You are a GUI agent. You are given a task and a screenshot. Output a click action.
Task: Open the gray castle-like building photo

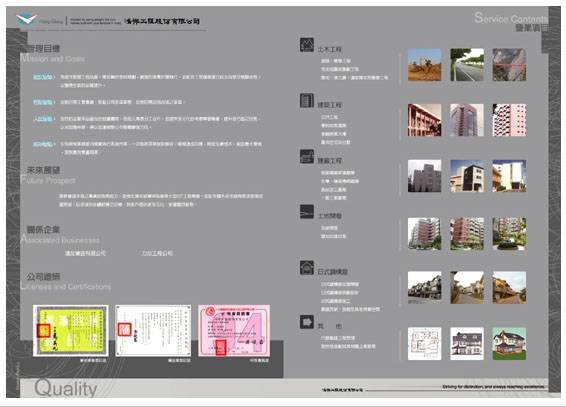(424, 176)
